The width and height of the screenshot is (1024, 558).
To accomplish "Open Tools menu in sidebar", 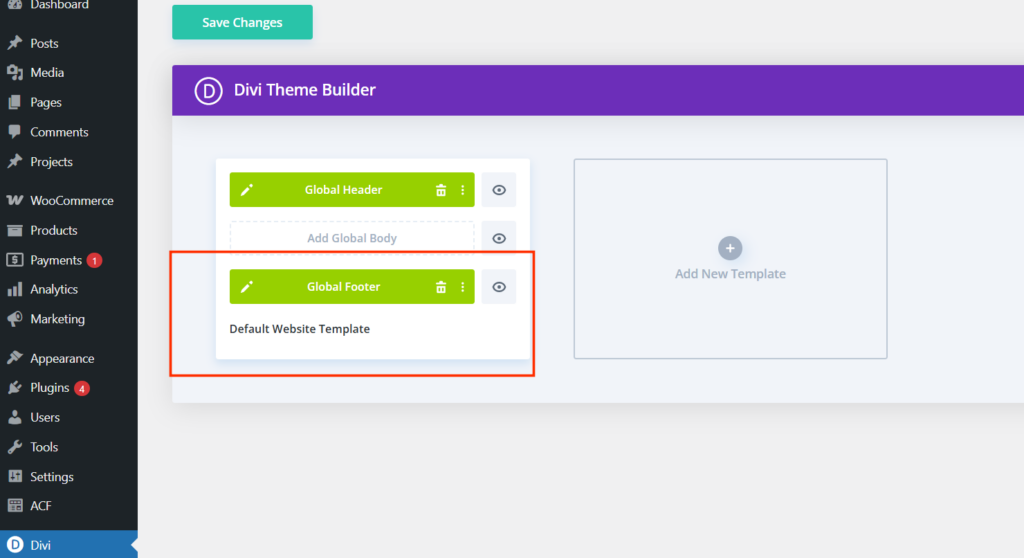I will [69, 448].
